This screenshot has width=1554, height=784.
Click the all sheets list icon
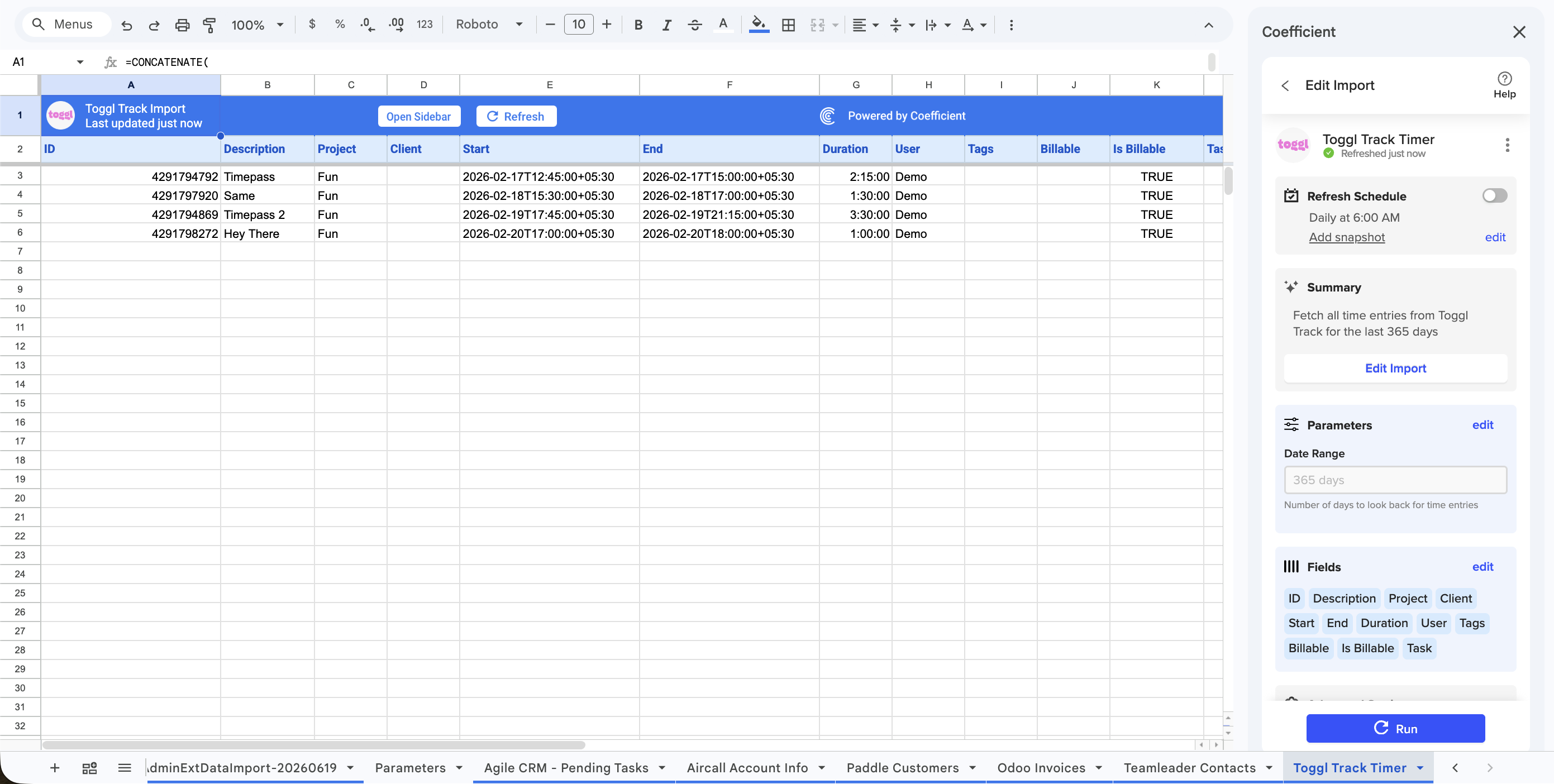(124, 767)
